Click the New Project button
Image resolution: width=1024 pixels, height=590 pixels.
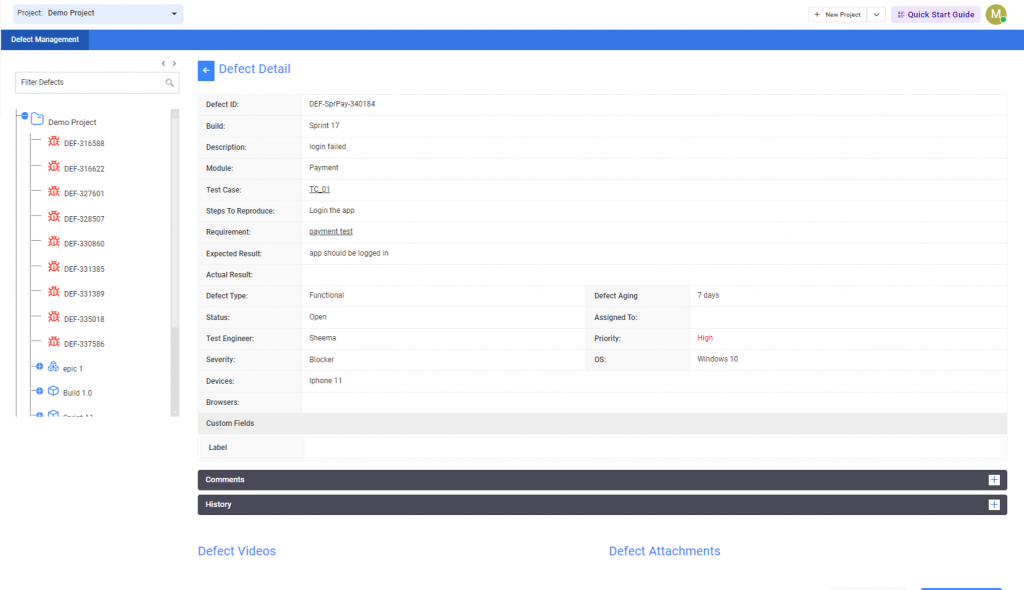click(x=838, y=14)
